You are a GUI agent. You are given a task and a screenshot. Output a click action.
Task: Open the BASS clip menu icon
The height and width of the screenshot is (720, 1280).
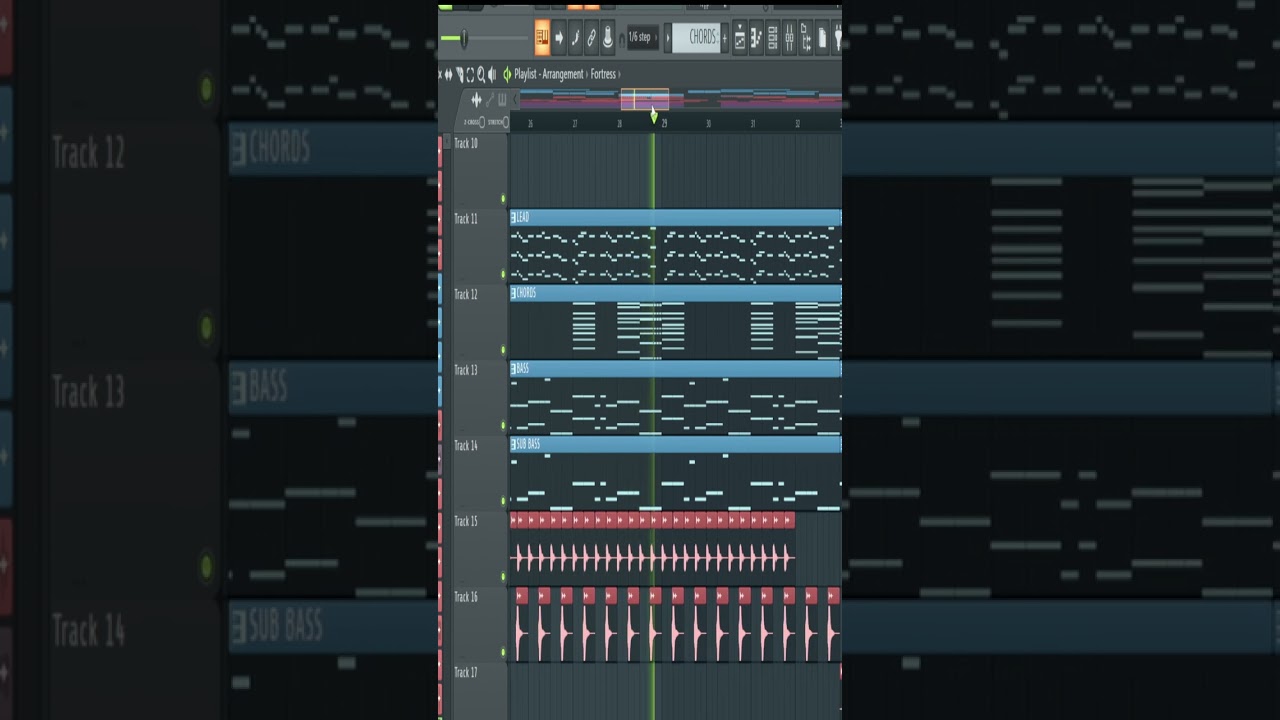pyautogui.click(x=514, y=369)
